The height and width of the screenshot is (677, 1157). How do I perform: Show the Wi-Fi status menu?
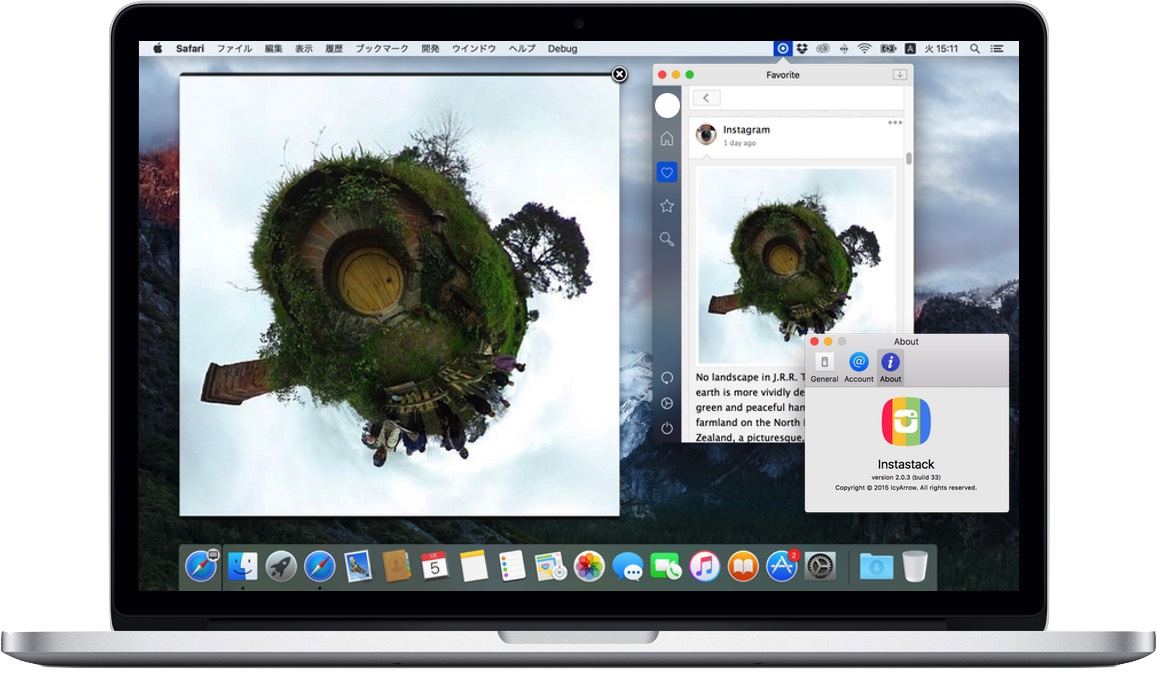coord(864,49)
